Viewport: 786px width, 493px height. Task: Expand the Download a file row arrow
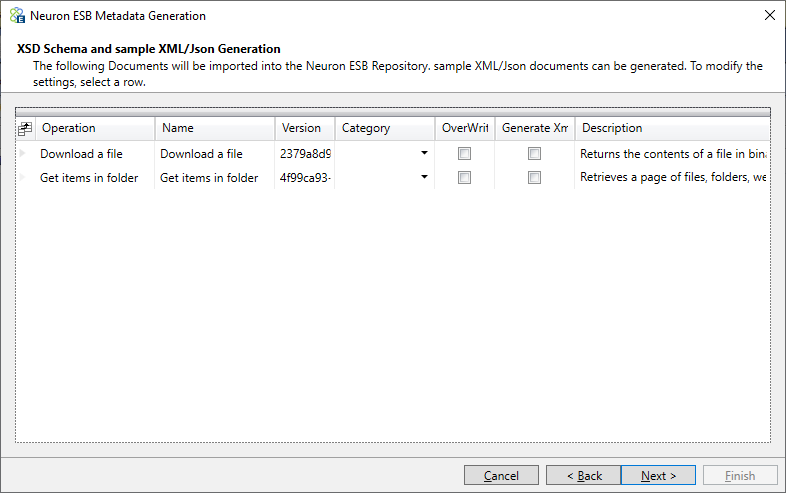pos(22,153)
